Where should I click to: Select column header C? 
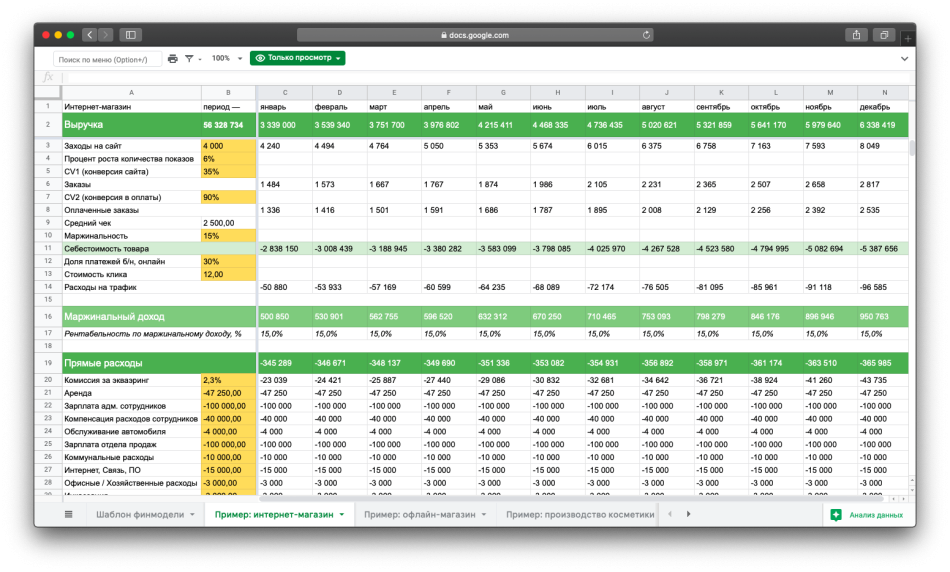point(285,92)
